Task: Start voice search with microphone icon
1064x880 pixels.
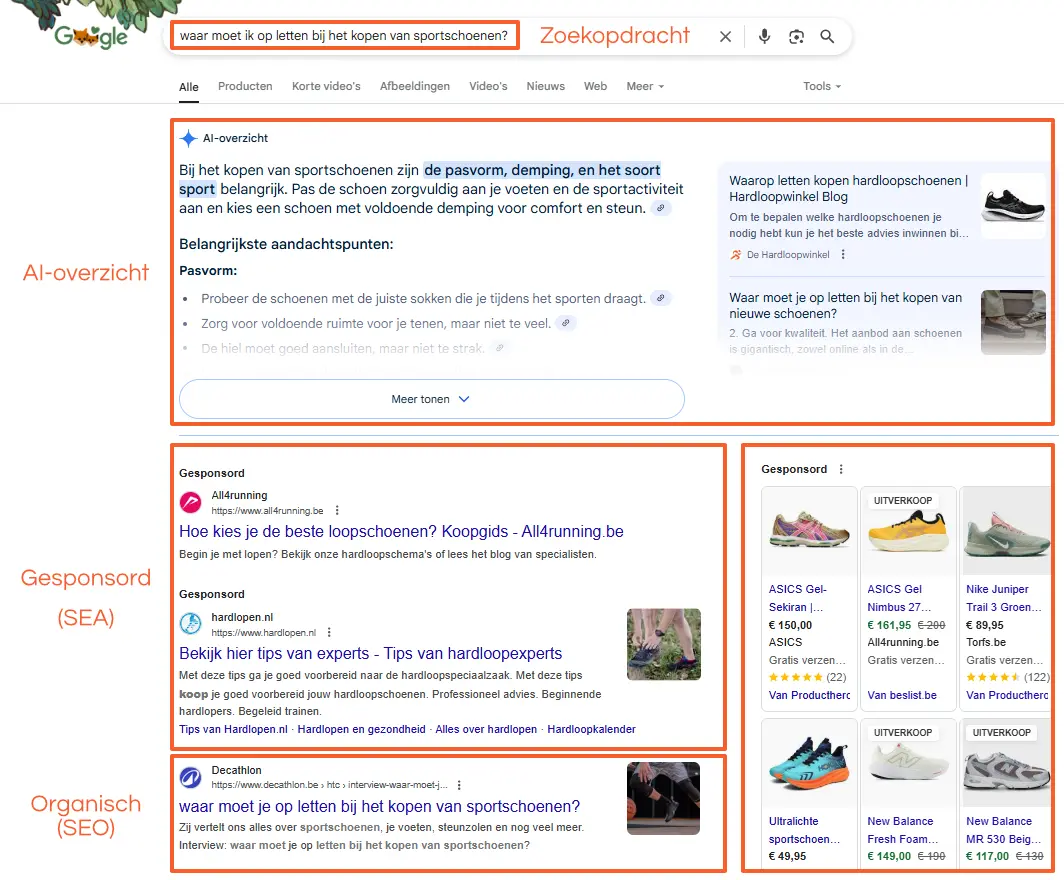Action: pos(764,36)
